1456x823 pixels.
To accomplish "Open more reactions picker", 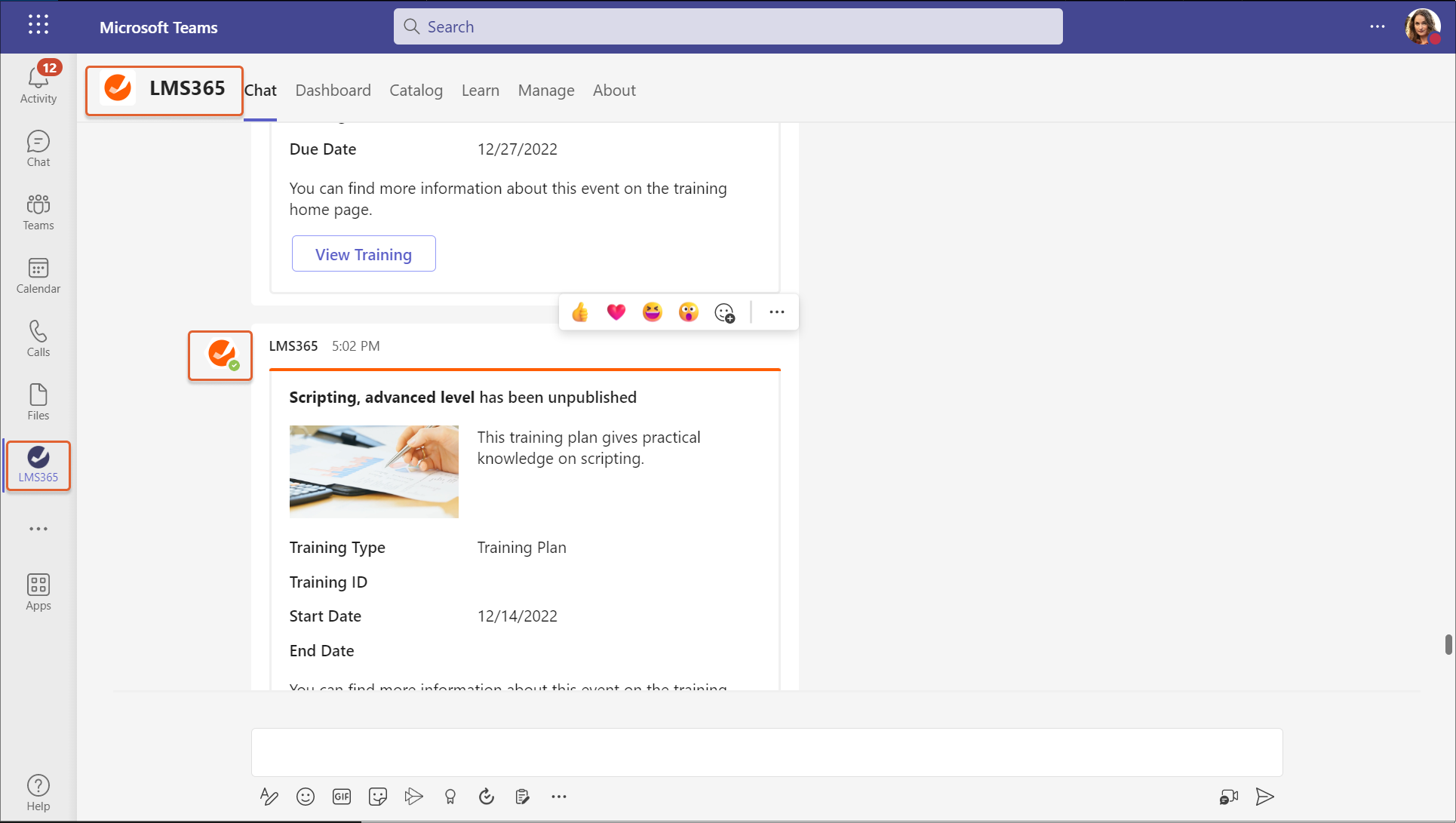I will [x=725, y=312].
